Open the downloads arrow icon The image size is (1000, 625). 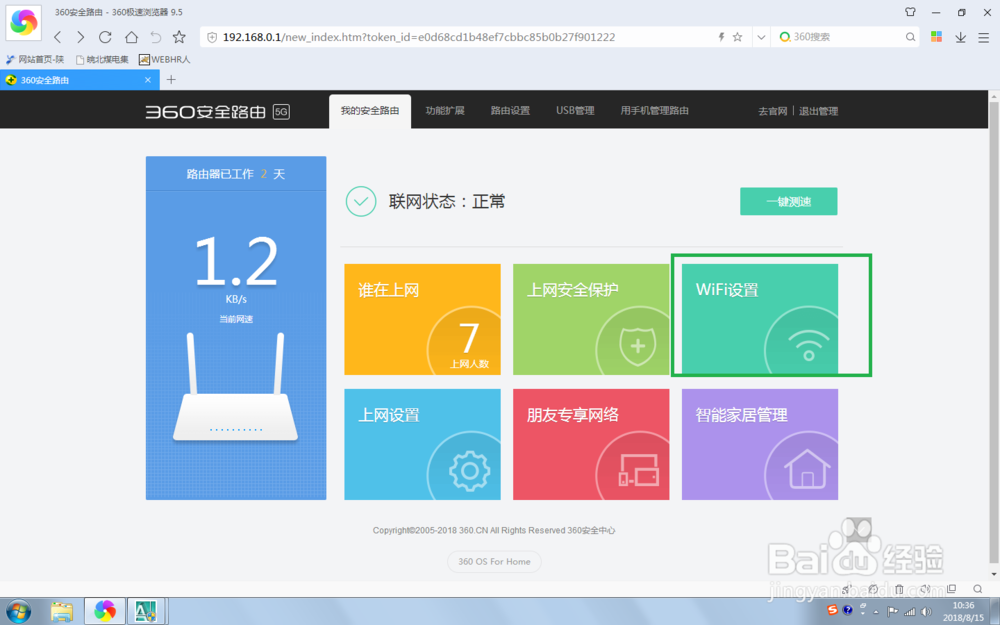(960, 37)
